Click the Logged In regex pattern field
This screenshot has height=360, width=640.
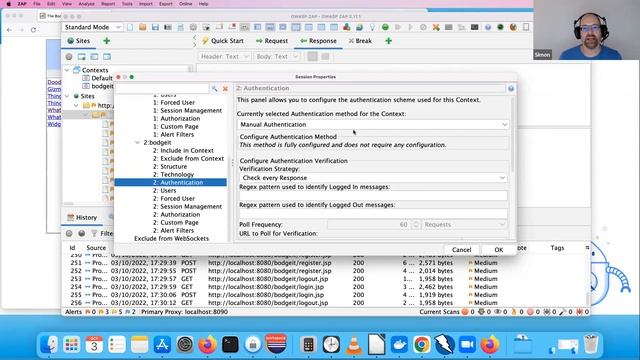pos(373,196)
